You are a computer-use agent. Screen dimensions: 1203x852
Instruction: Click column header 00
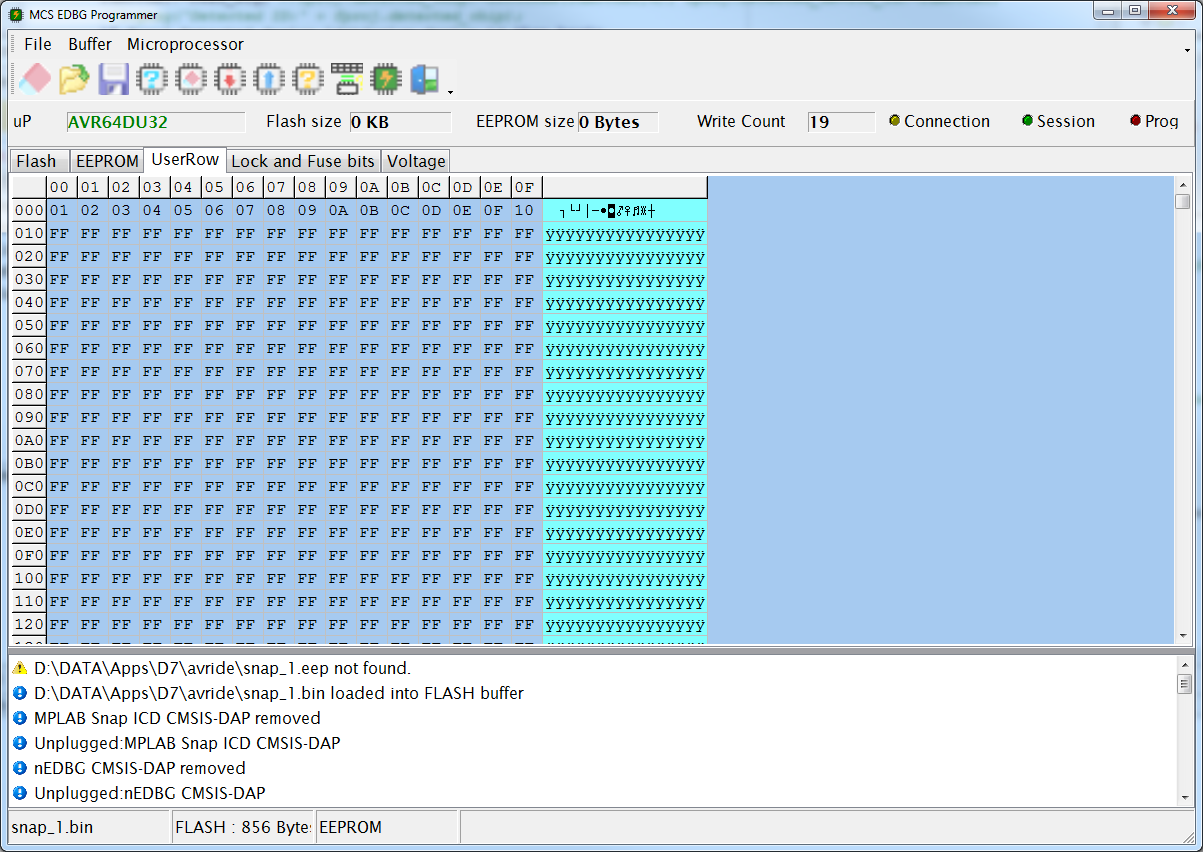point(60,187)
